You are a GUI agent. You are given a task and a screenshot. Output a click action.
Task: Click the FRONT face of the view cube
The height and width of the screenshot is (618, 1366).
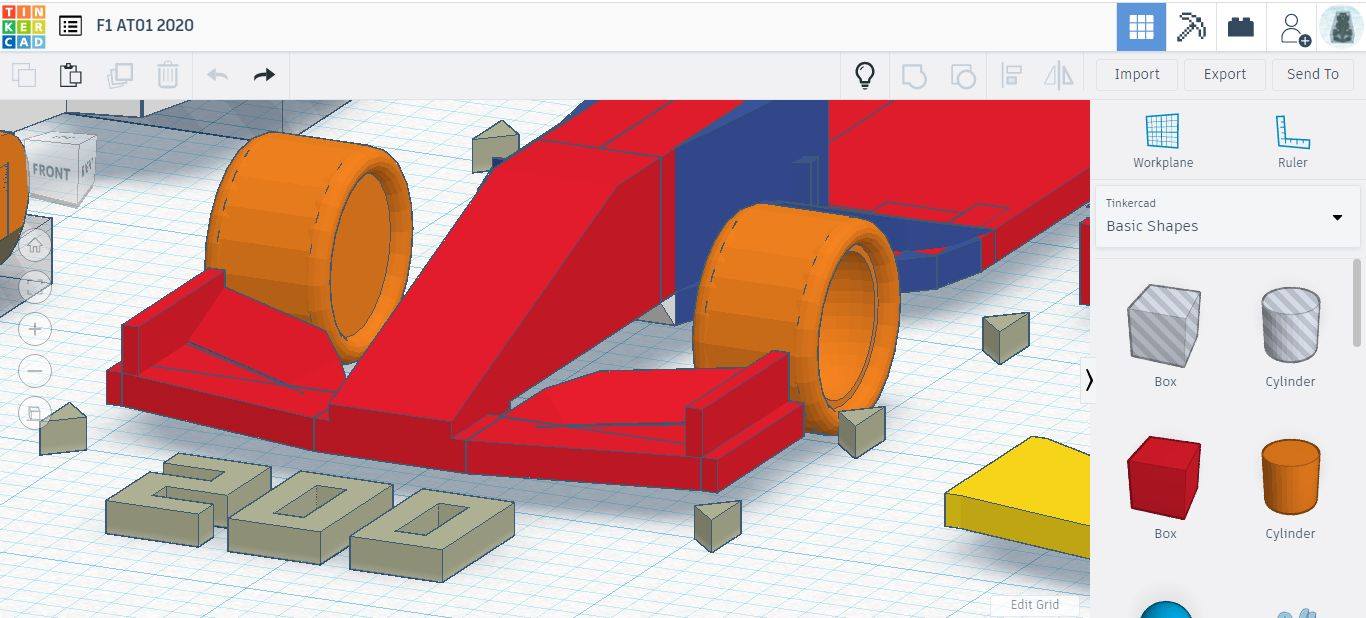(x=51, y=172)
